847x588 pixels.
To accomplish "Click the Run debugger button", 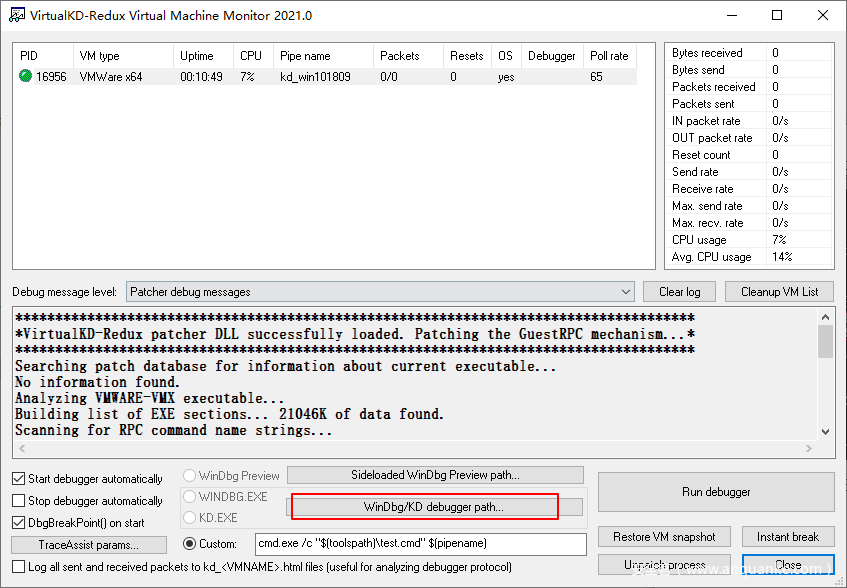I will coord(716,492).
